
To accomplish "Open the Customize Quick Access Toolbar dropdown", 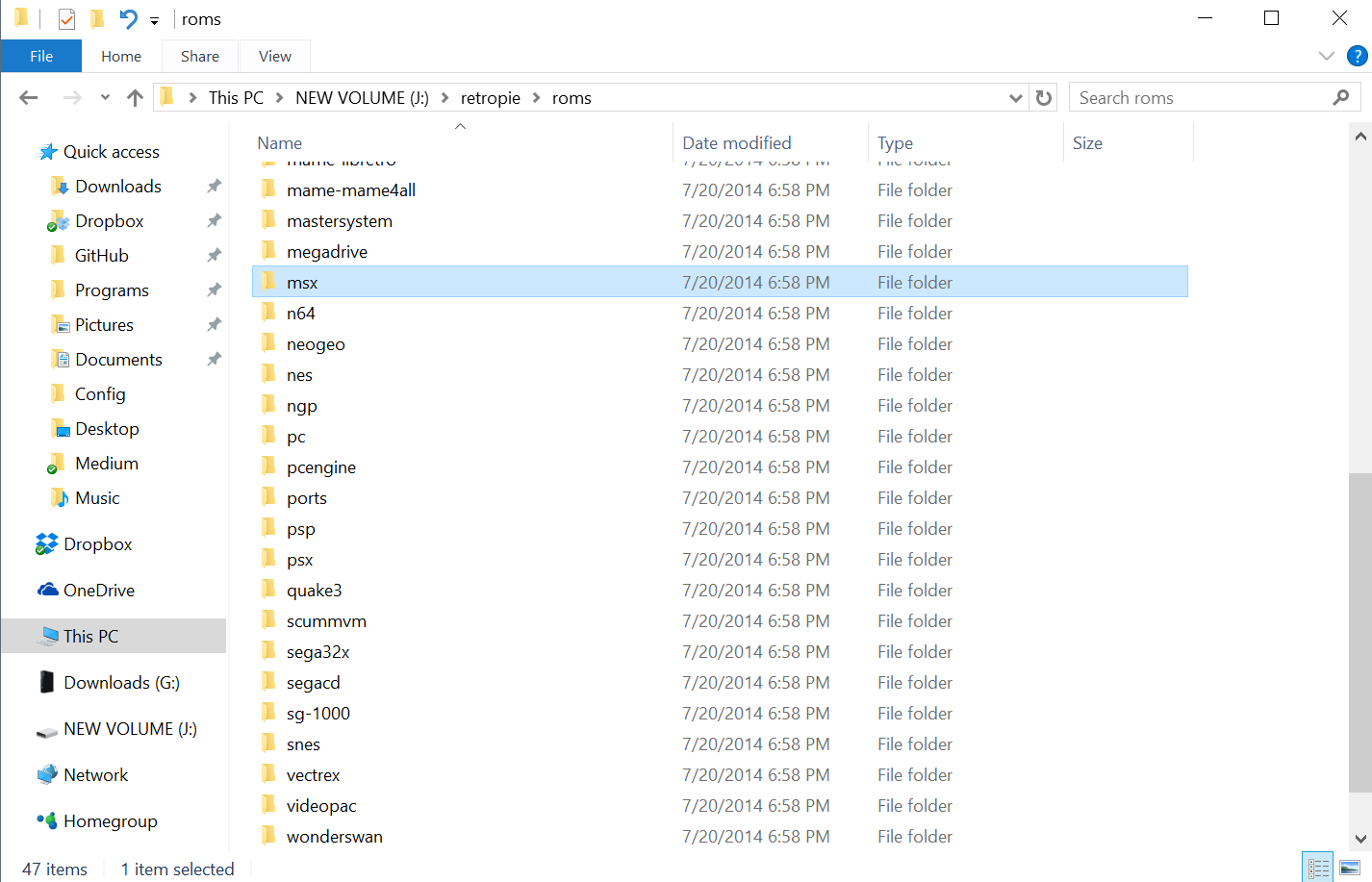I will [154, 20].
